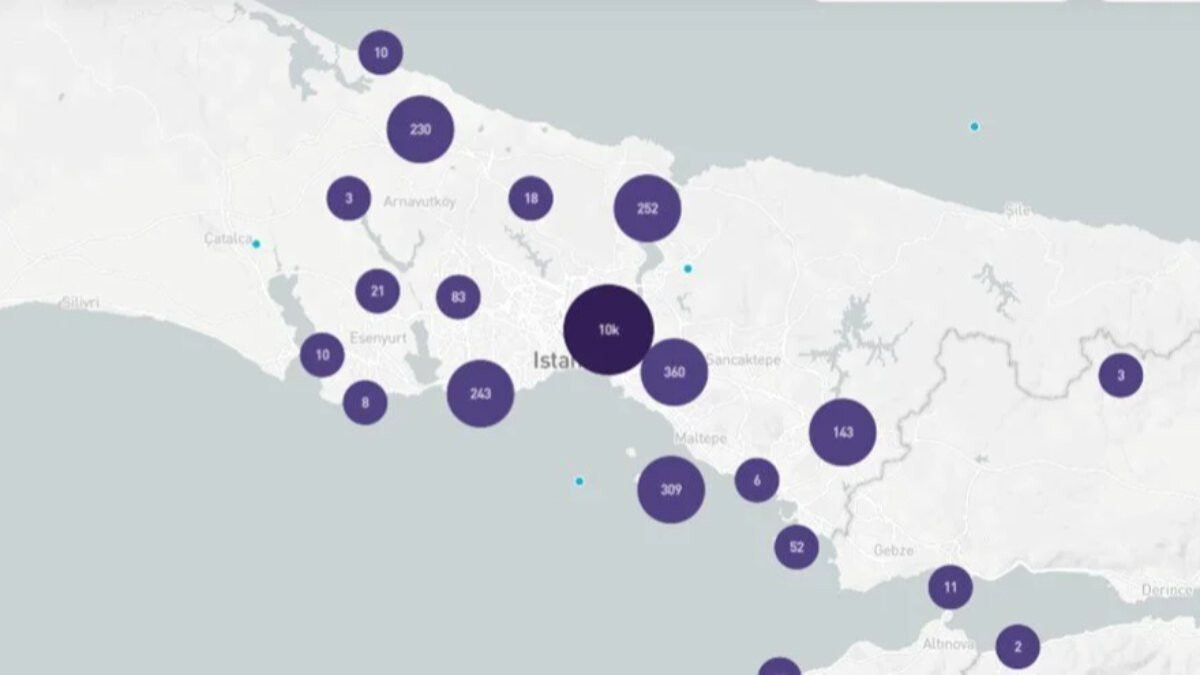Image resolution: width=1200 pixels, height=675 pixels.
Task: Click the cyan dot near Çatalca
Action: (x=257, y=242)
